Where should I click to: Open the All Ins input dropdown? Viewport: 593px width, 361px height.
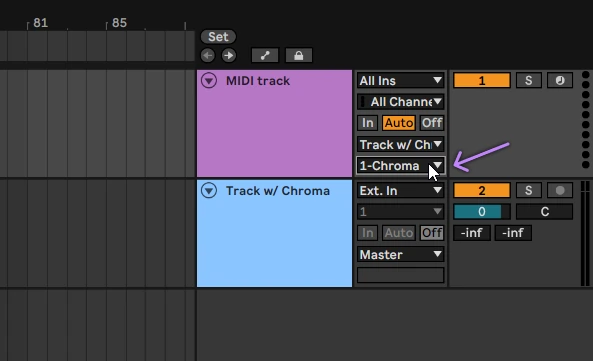point(401,81)
